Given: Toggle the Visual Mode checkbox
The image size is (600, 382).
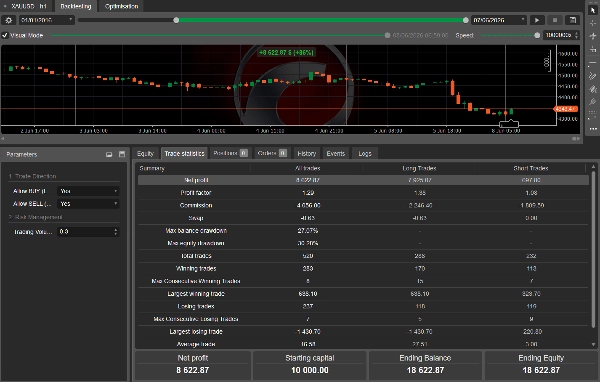Looking at the screenshot, I should click(x=5, y=35).
